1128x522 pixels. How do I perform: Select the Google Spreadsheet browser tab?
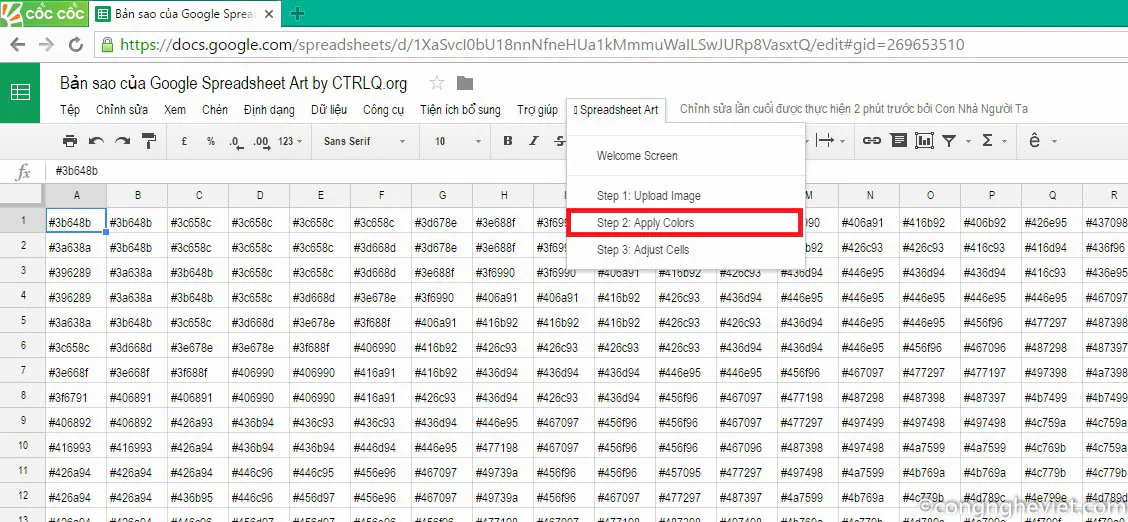point(186,14)
